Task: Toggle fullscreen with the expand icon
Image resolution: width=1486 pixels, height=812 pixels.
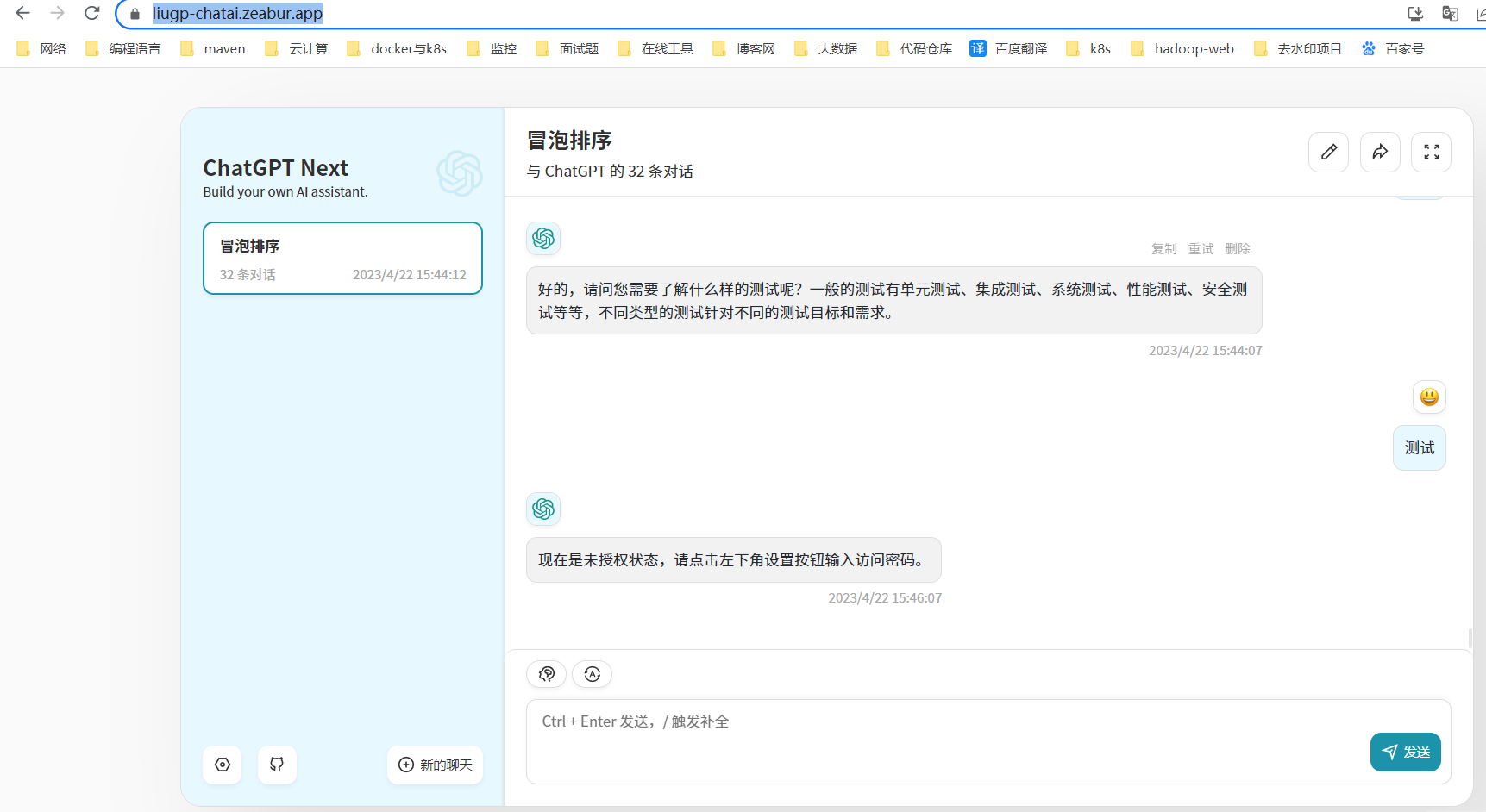Action: (x=1432, y=152)
